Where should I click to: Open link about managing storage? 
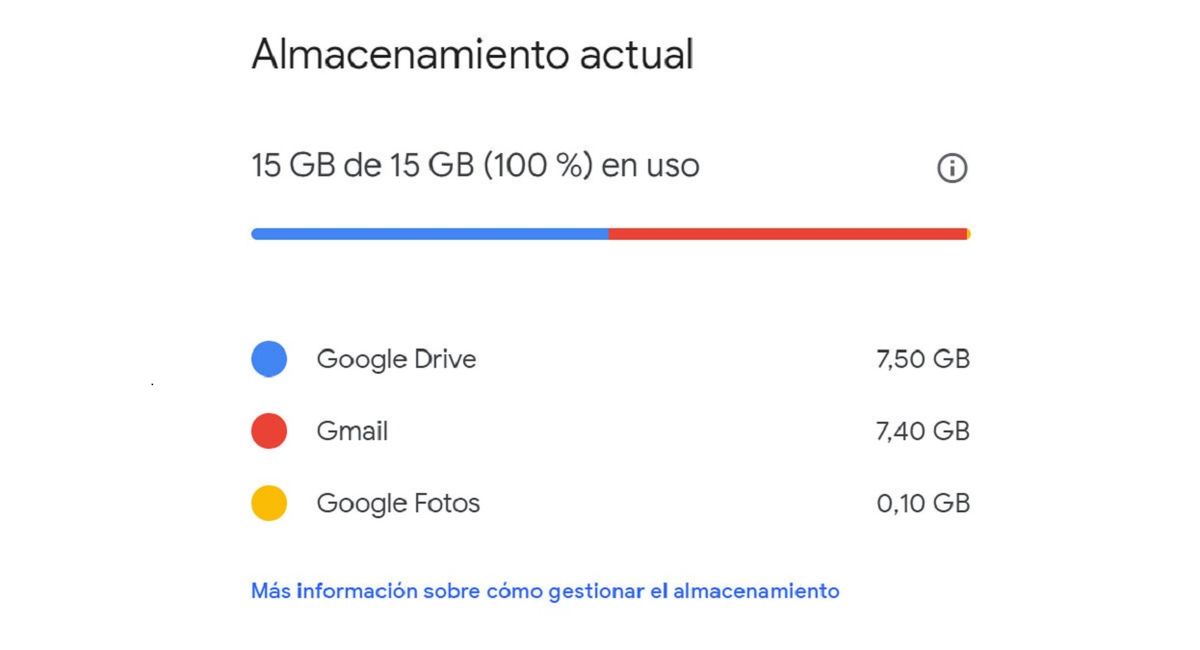pyautogui.click(x=544, y=591)
